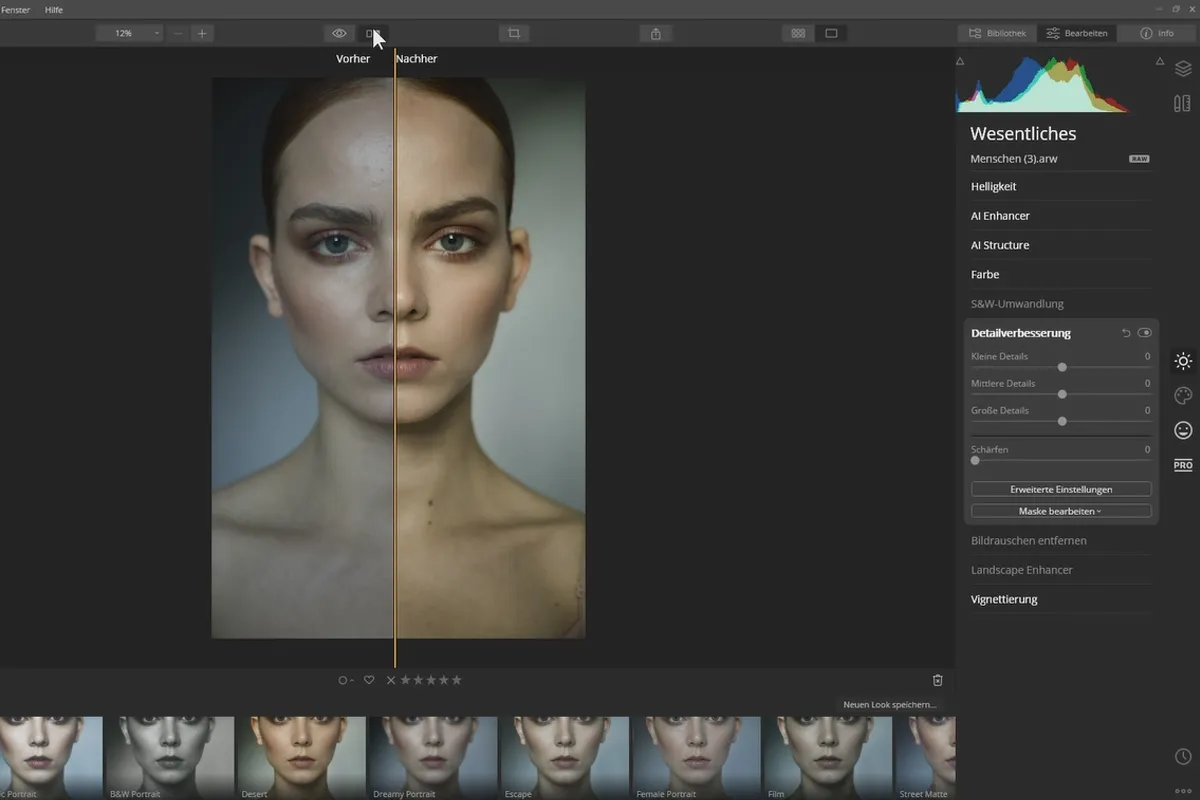The width and height of the screenshot is (1200, 800).
Task: Select the Essentials sun icon
Action: pos(1183,361)
